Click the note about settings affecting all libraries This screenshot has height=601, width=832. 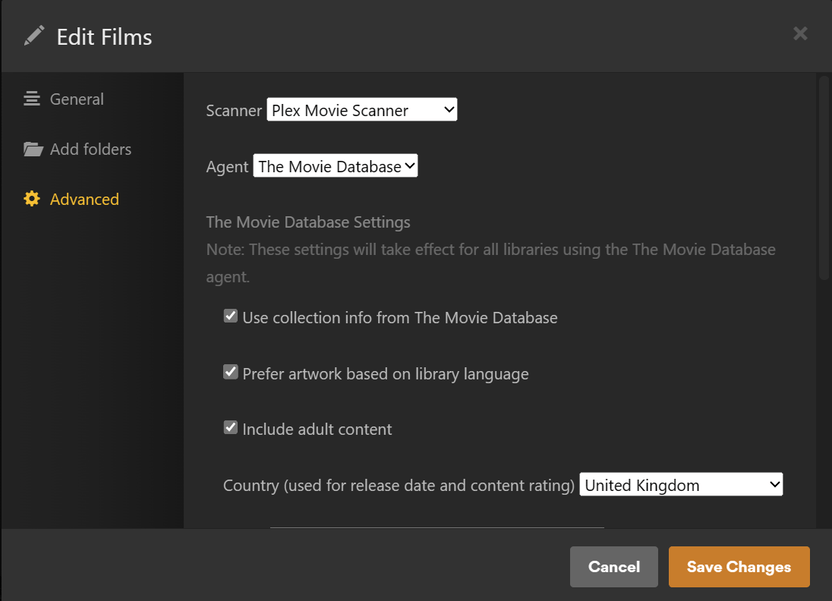(x=491, y=263)
